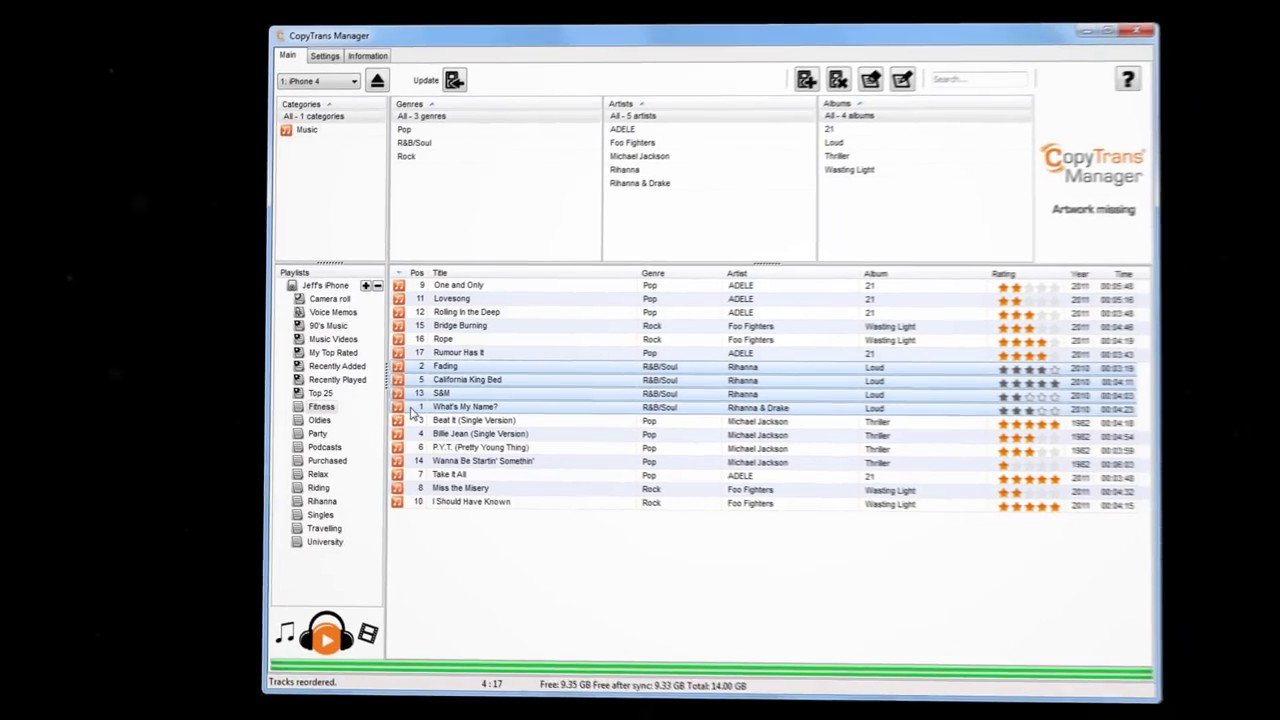Click the track icon beside I Should Have Known

pyautogui.click(x=399, y=502)
